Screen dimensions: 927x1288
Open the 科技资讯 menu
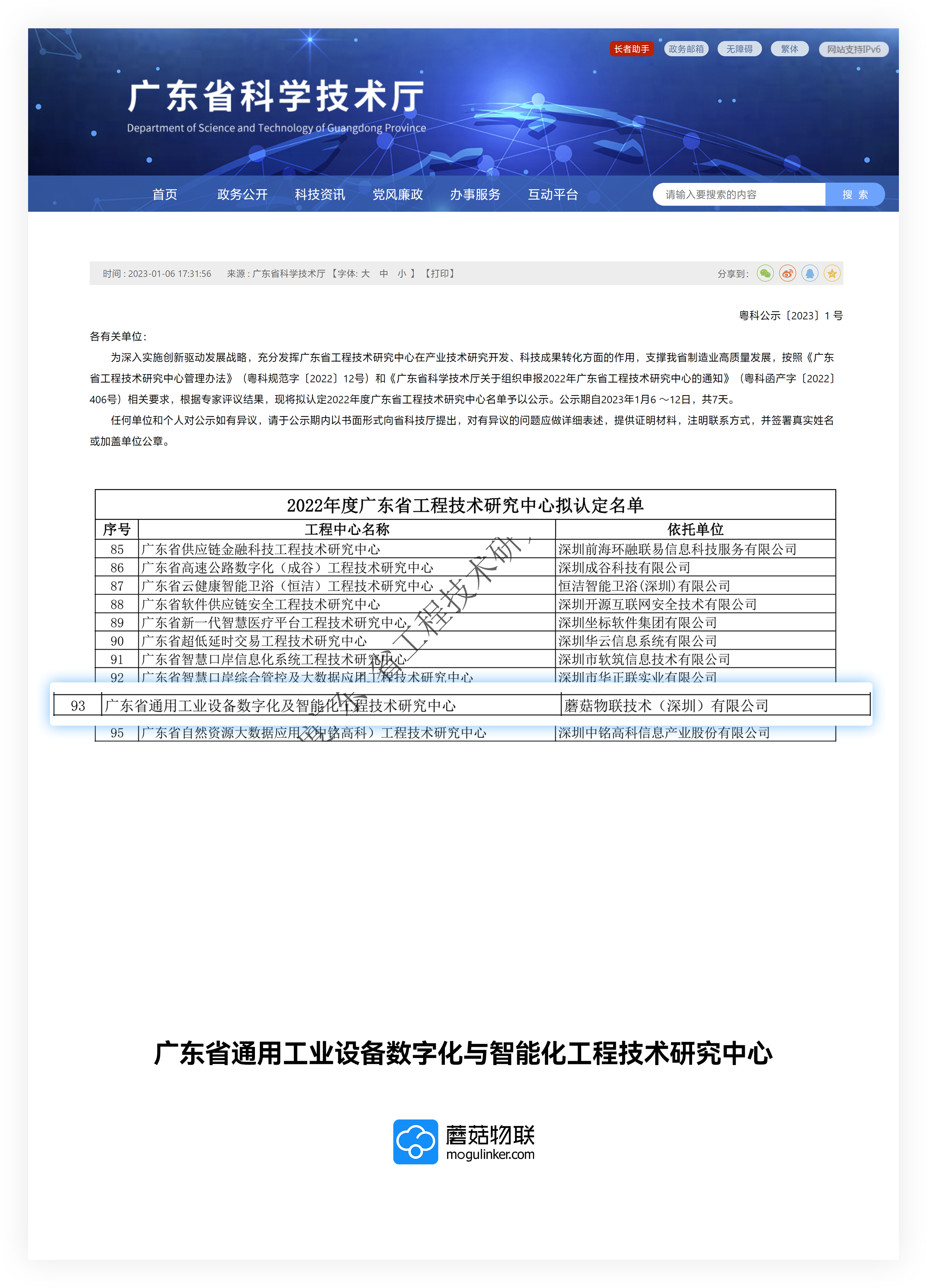[x=320, y=194]
